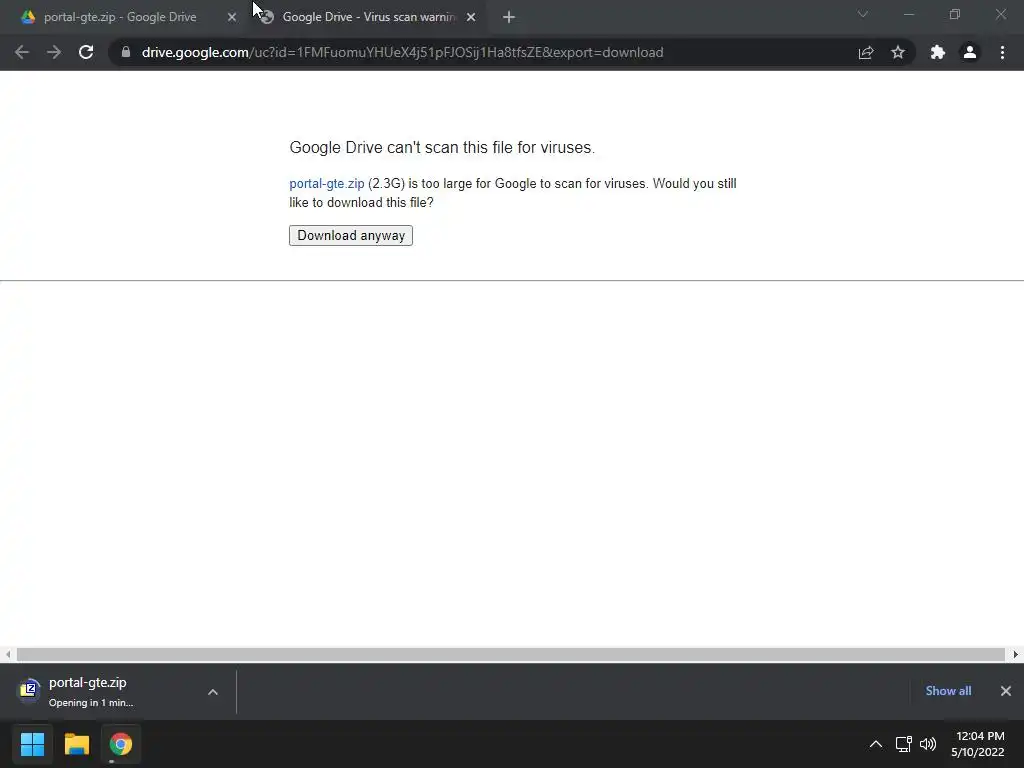
Task: Click the horizontal scrollbar thumb
Action: pos(511,654)
